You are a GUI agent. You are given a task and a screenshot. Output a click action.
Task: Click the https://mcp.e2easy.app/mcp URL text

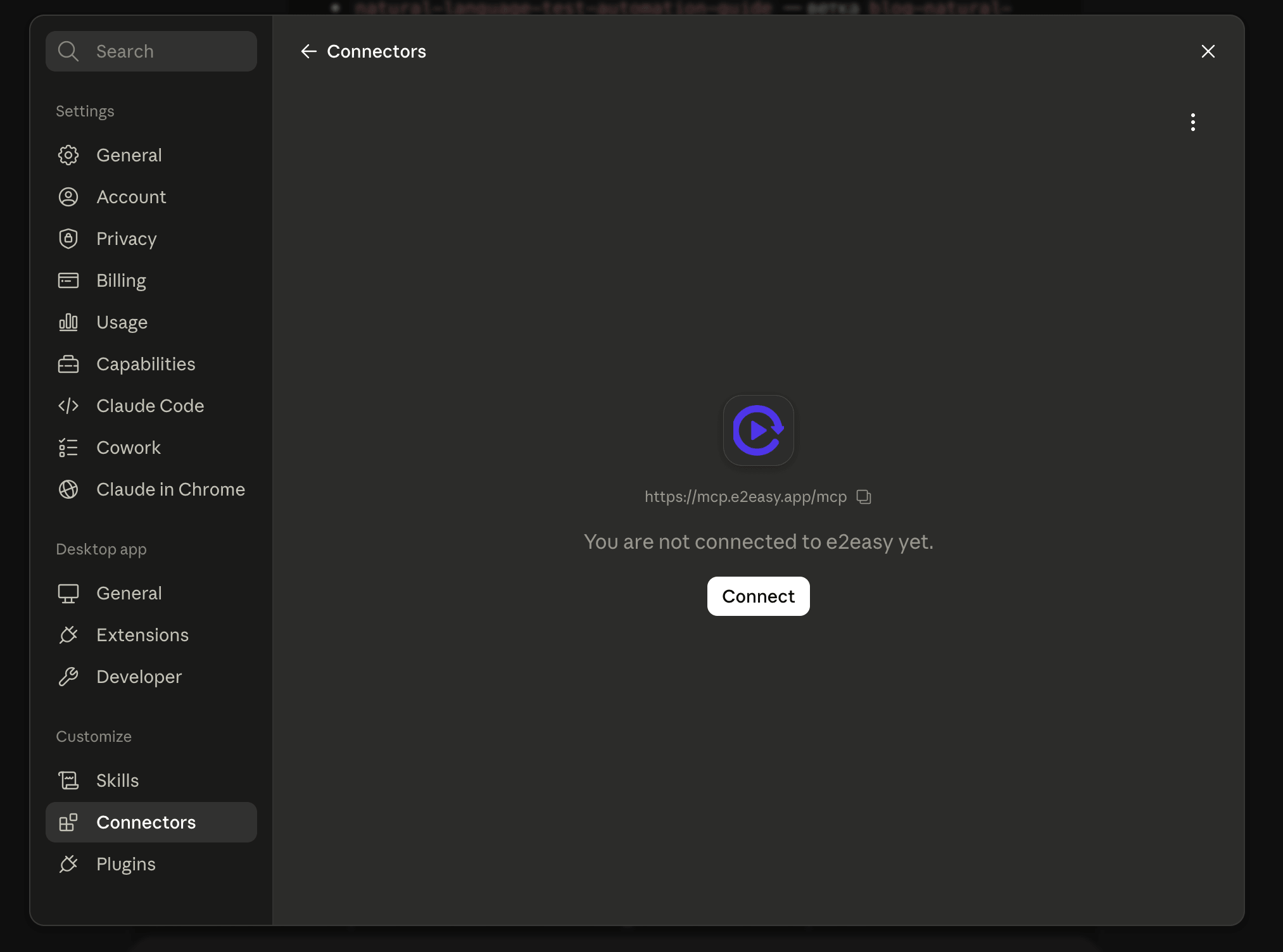(x=745, y=497)
